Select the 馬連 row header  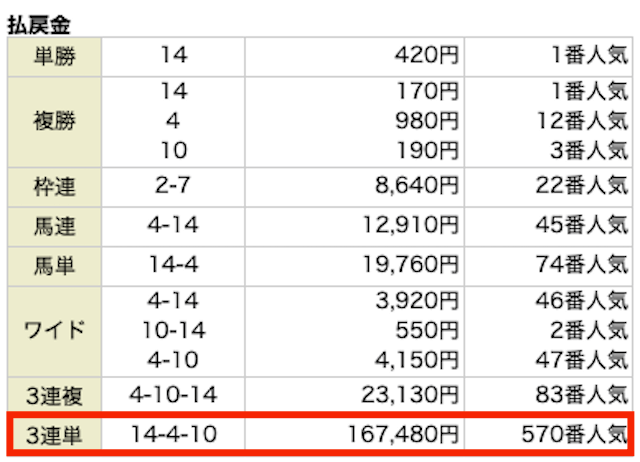pos(54,227)
